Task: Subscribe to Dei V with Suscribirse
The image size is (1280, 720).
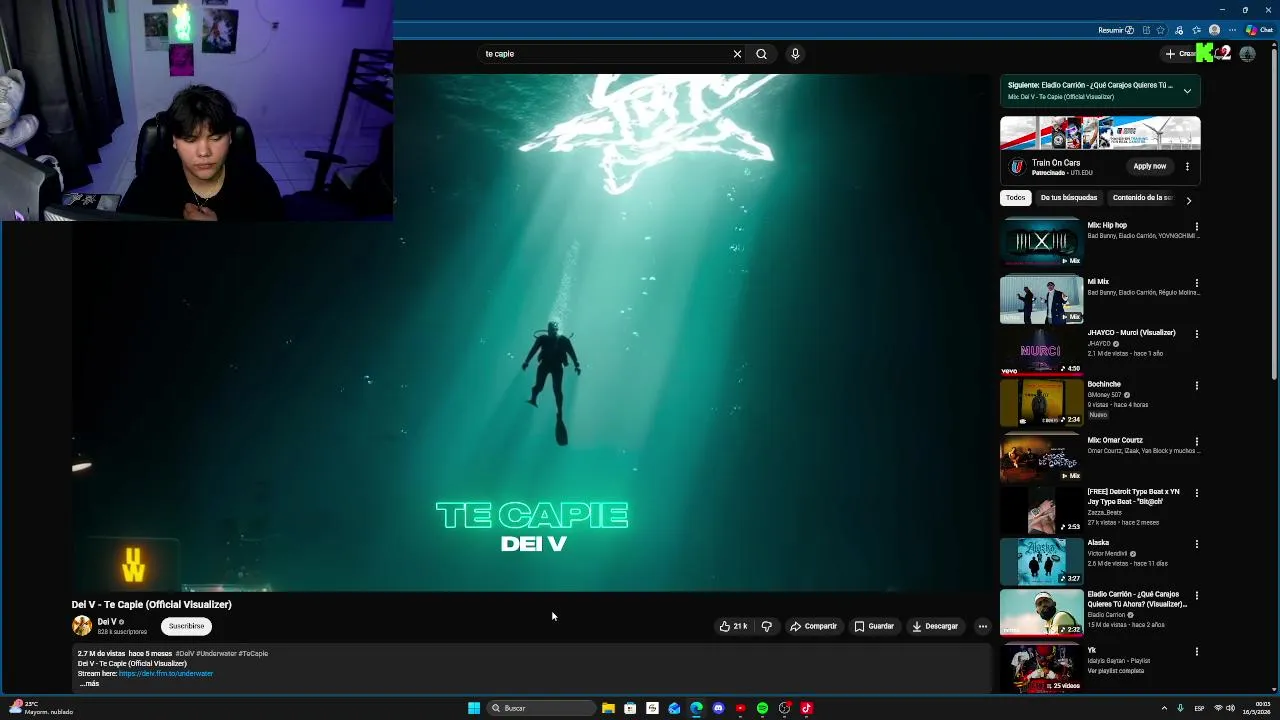Action: (186, 626)
